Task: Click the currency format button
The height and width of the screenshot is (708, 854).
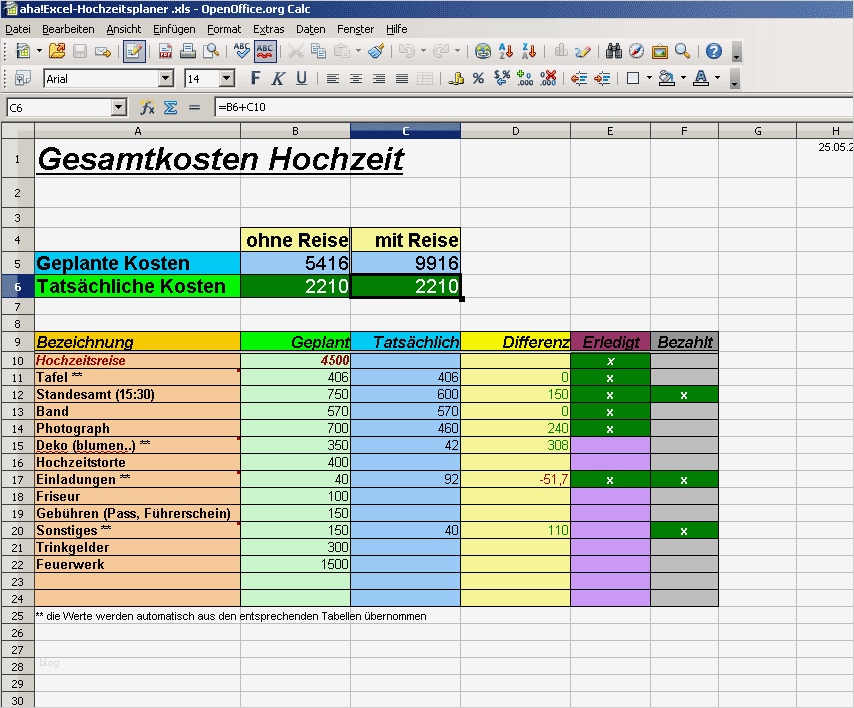Action: [x=457, y=77]
